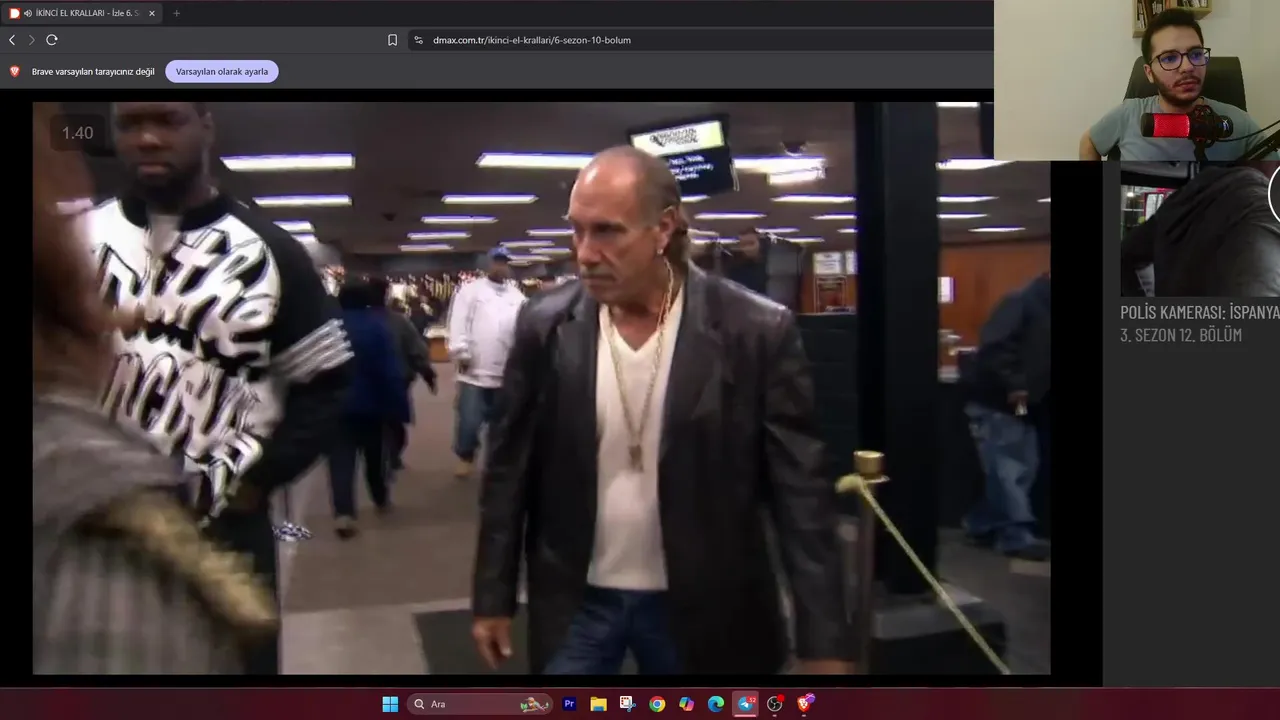Reload the page with the refresh icon
The width and height of the screenshot is (1280, 720).
[x=52, y=40]
